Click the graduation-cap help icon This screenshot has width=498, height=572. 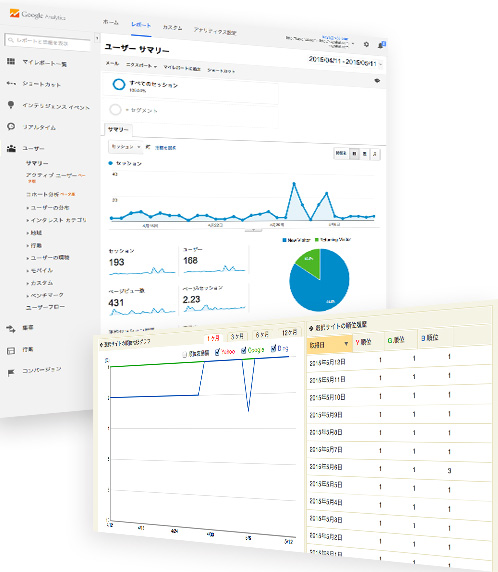click(x=377, y=80)
